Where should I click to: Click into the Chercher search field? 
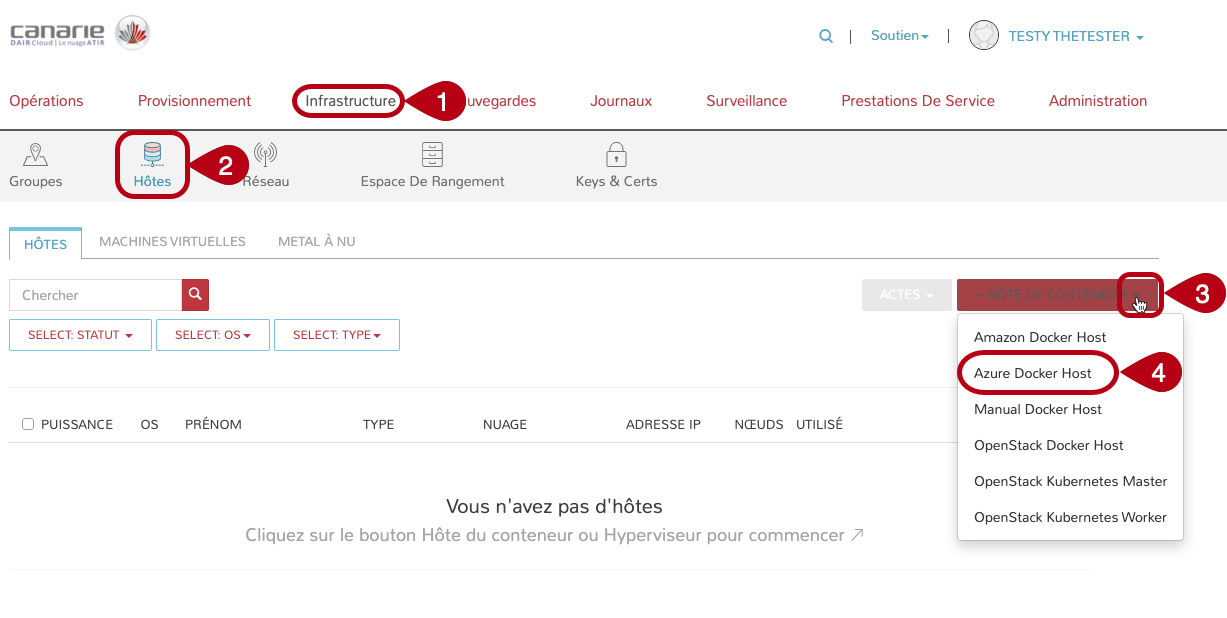click(95, 295)
